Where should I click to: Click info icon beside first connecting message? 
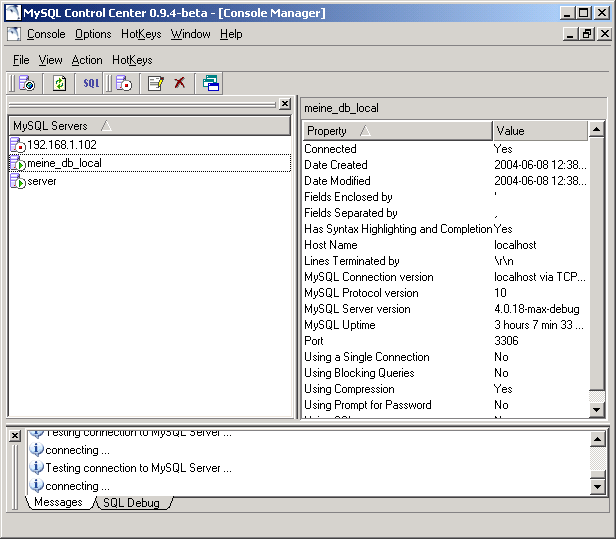pyautogui.click(x=36, y=449)
